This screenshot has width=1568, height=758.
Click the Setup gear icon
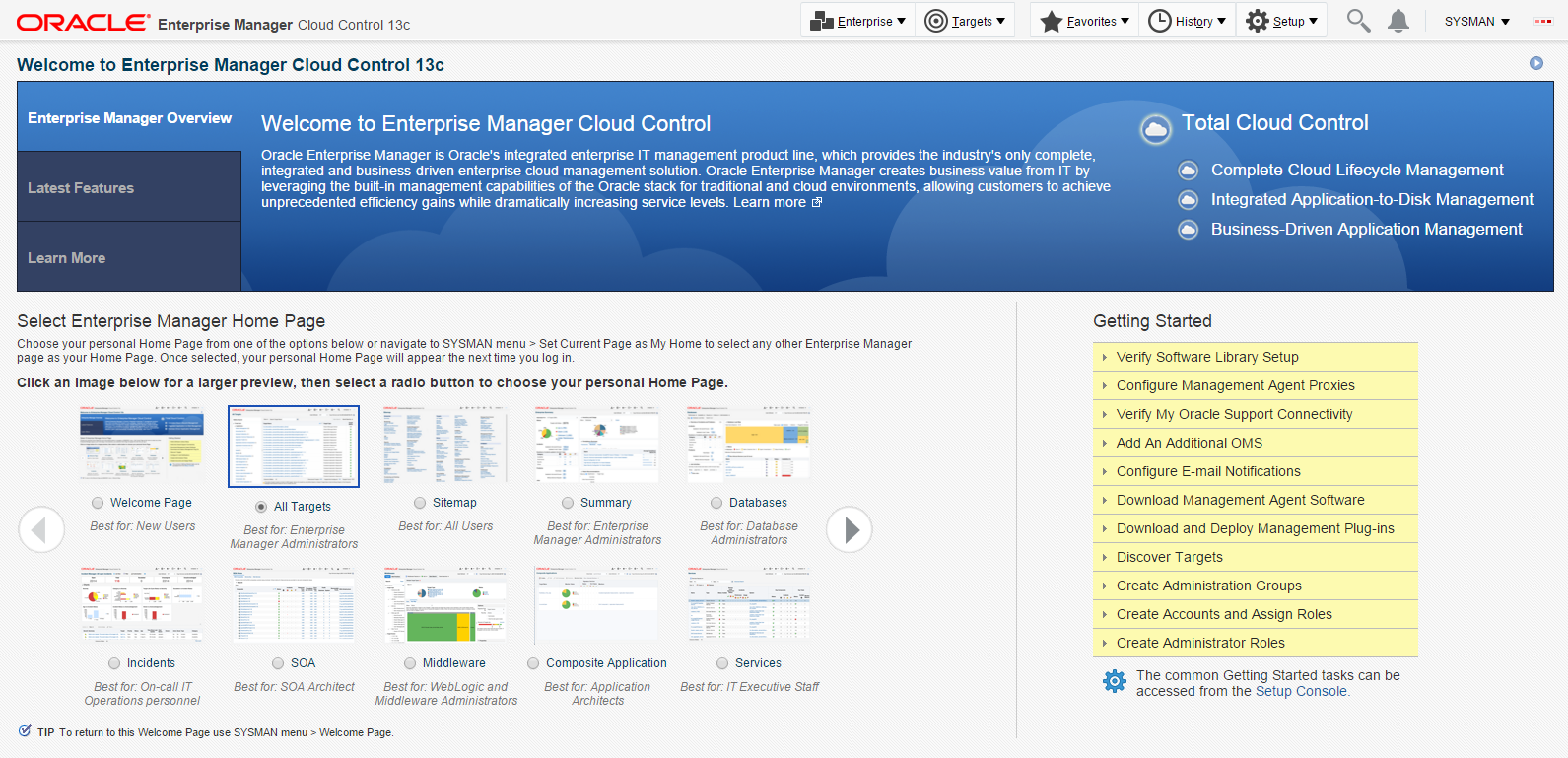(x=1258, y=21)
